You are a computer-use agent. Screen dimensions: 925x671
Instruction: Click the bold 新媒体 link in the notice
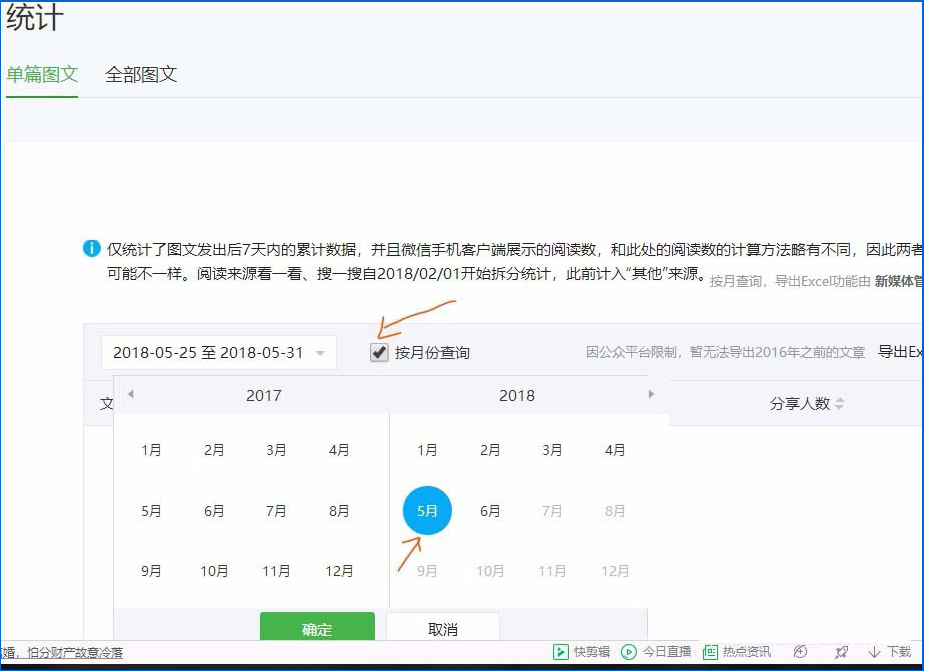(899, 283)
